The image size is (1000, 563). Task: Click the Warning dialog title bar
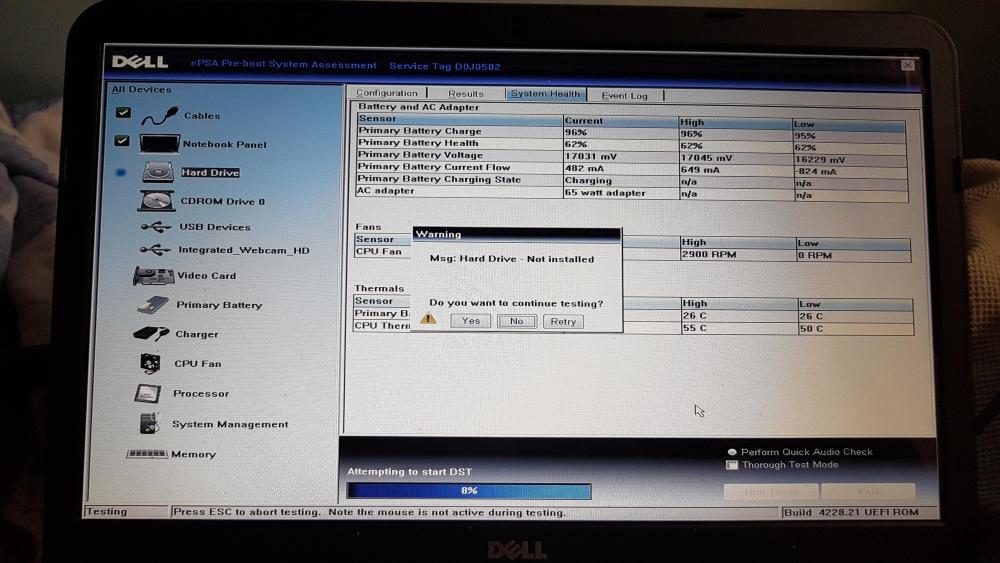[517, 234]
